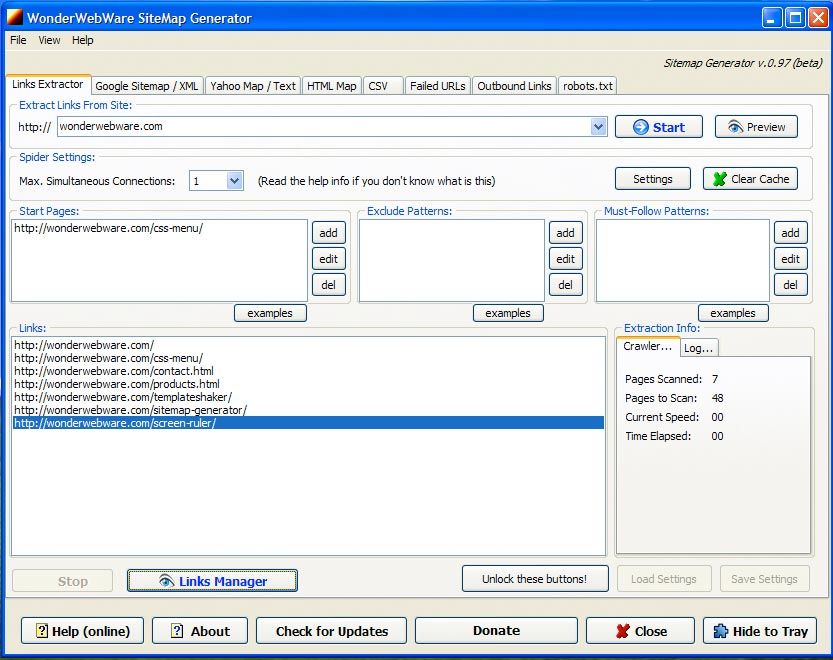Click Check for Updates
This screenshot has width=833, height=660.
pos(331,630)
